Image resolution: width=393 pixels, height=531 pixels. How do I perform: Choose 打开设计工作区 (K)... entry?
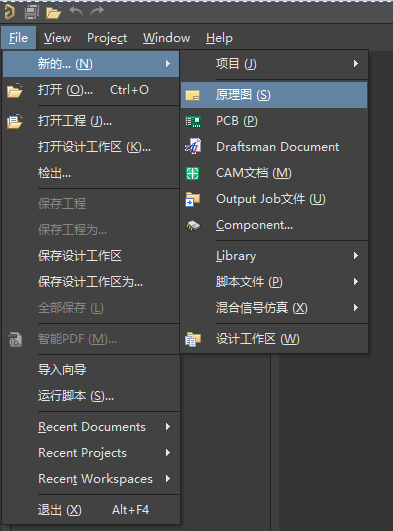(91, 147)
